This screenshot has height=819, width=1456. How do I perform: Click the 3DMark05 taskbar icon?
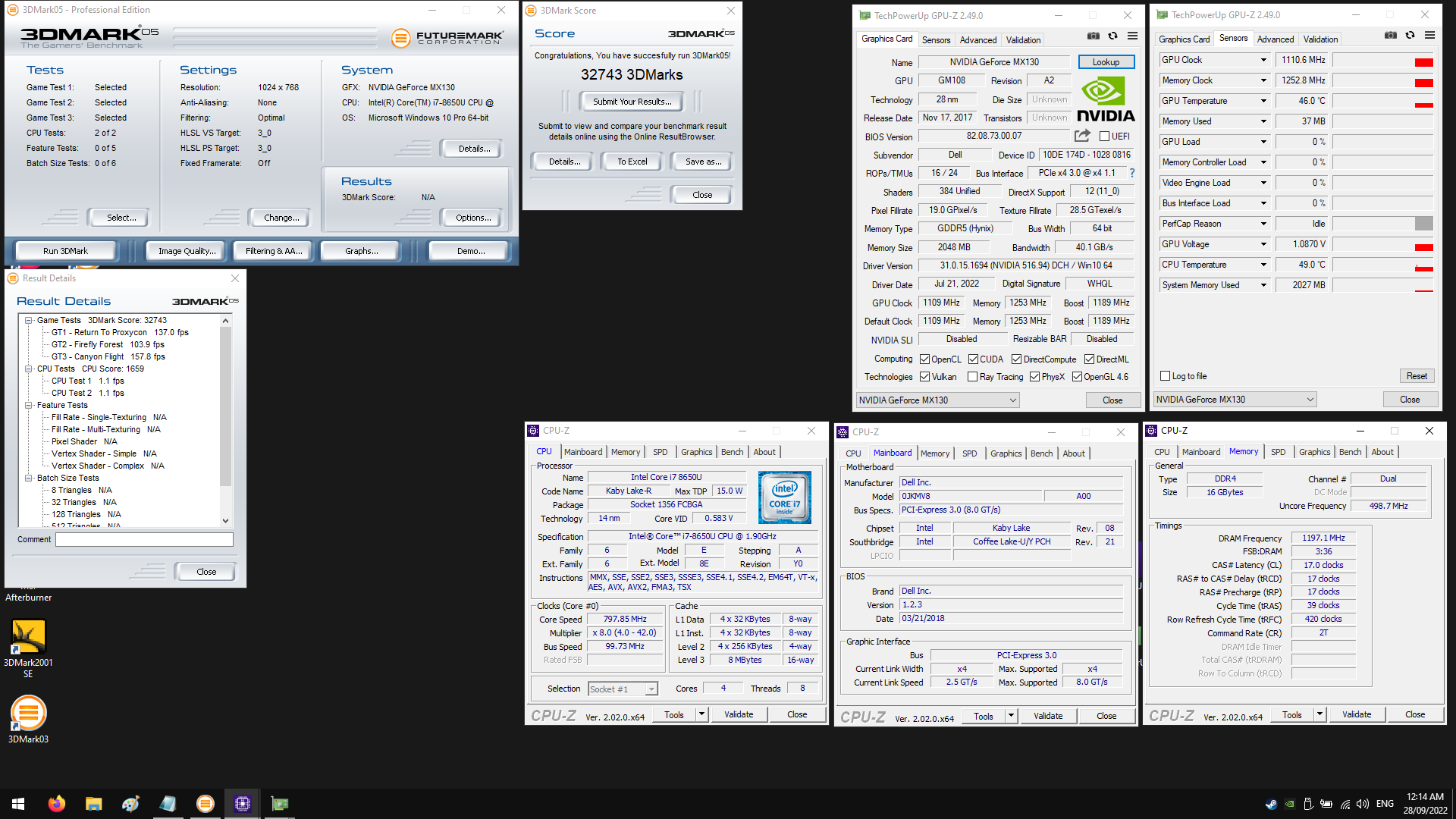pos(206,804)
